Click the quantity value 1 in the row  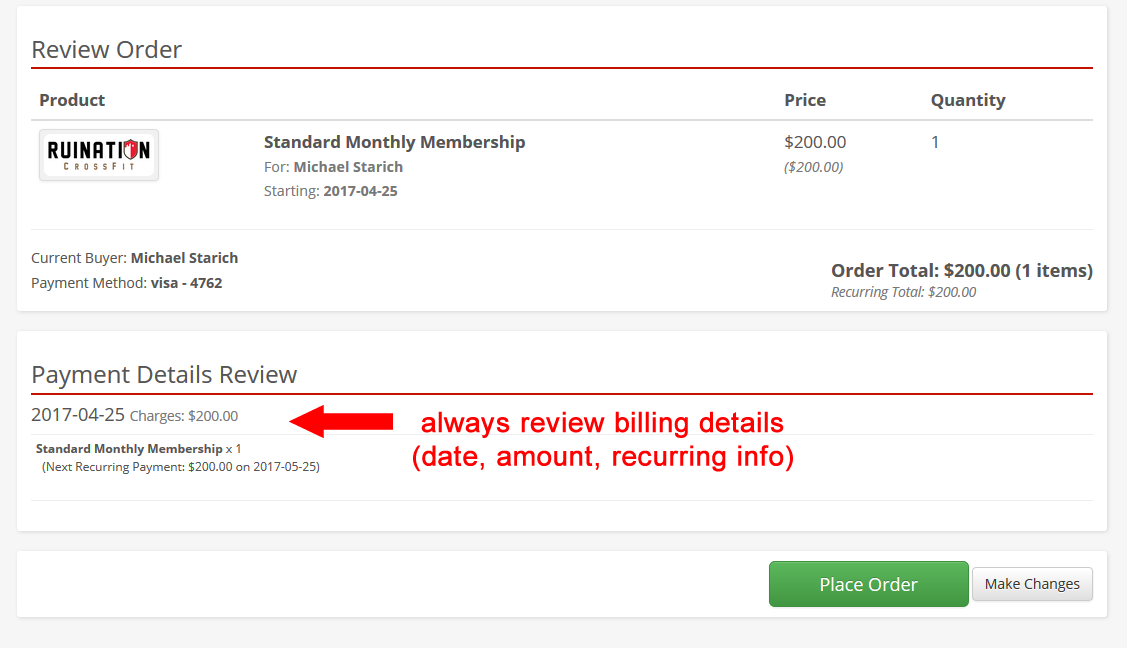point(935,142)
